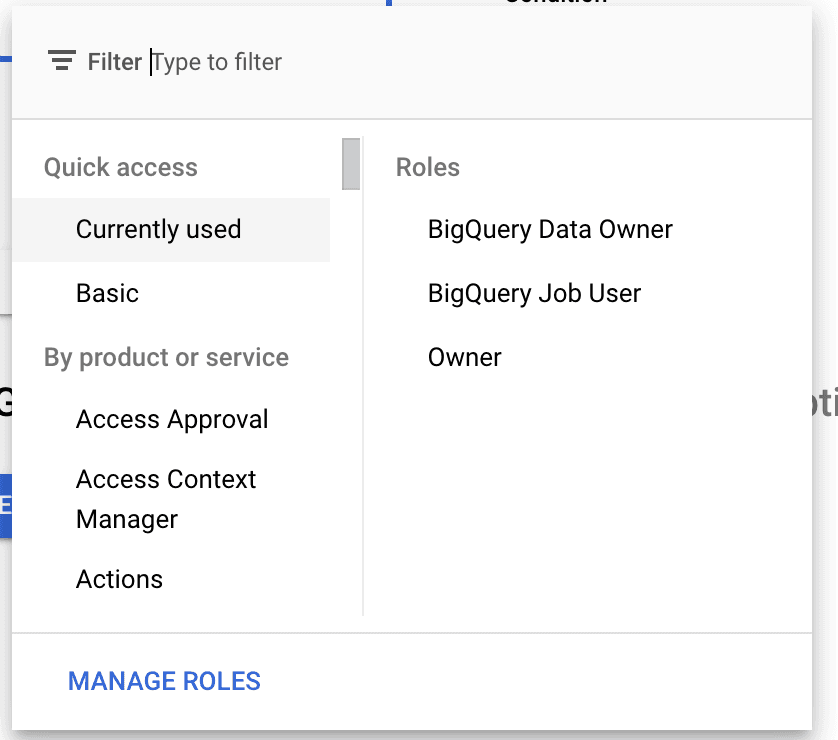Select the Basic roles category
Screen dimensions: 838x740
point(171,293)
